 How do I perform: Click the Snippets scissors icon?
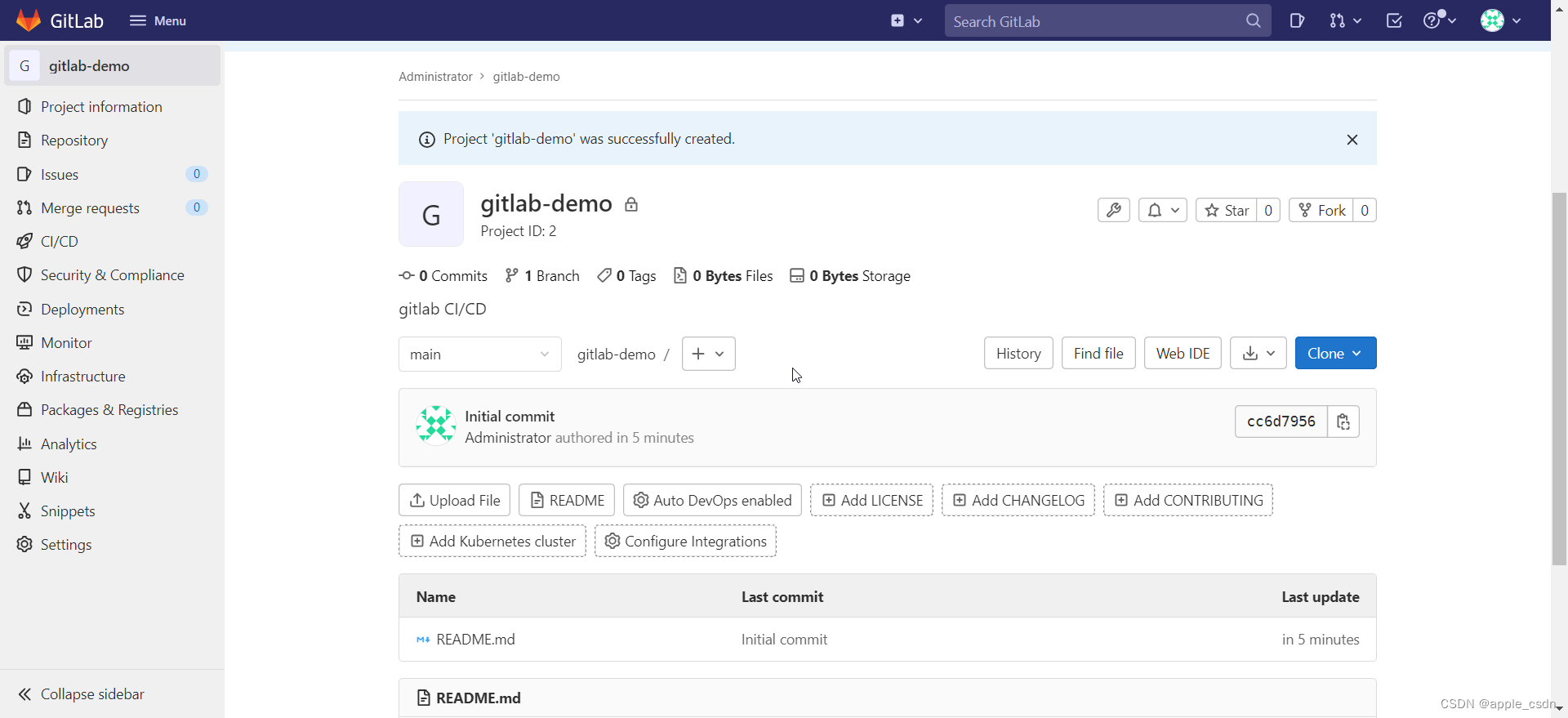(x=24, y=511)
